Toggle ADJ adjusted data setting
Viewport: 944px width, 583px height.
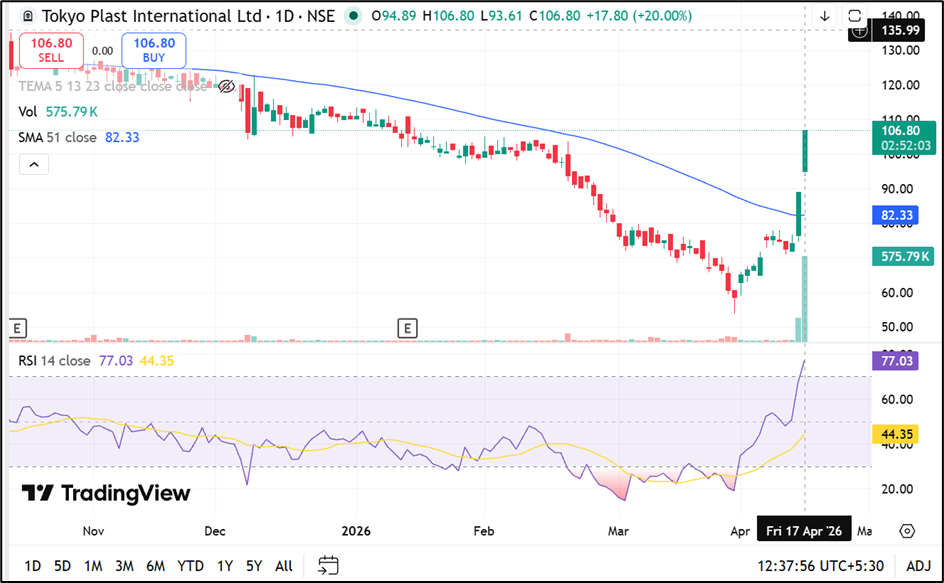[x=918, y=566]
